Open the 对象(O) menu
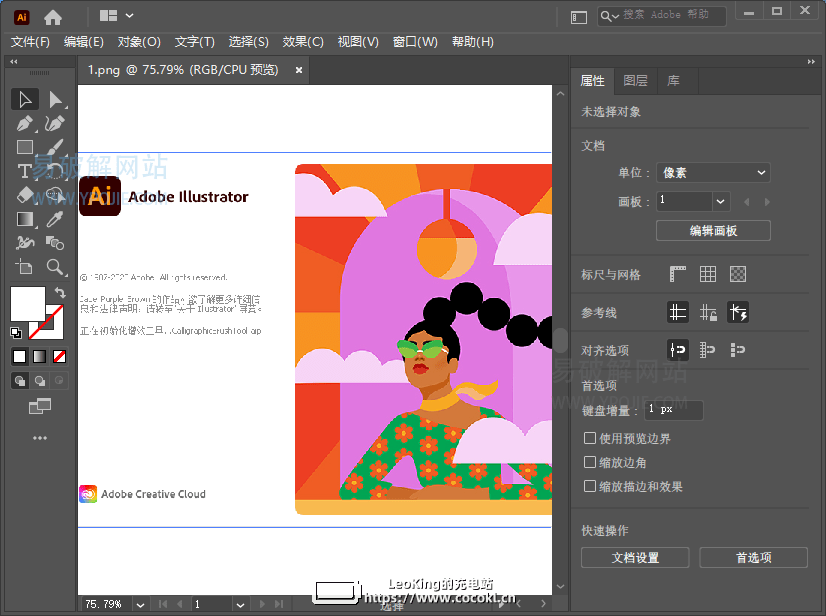Viewport: 826px width, 616px height. coord(139,42)
